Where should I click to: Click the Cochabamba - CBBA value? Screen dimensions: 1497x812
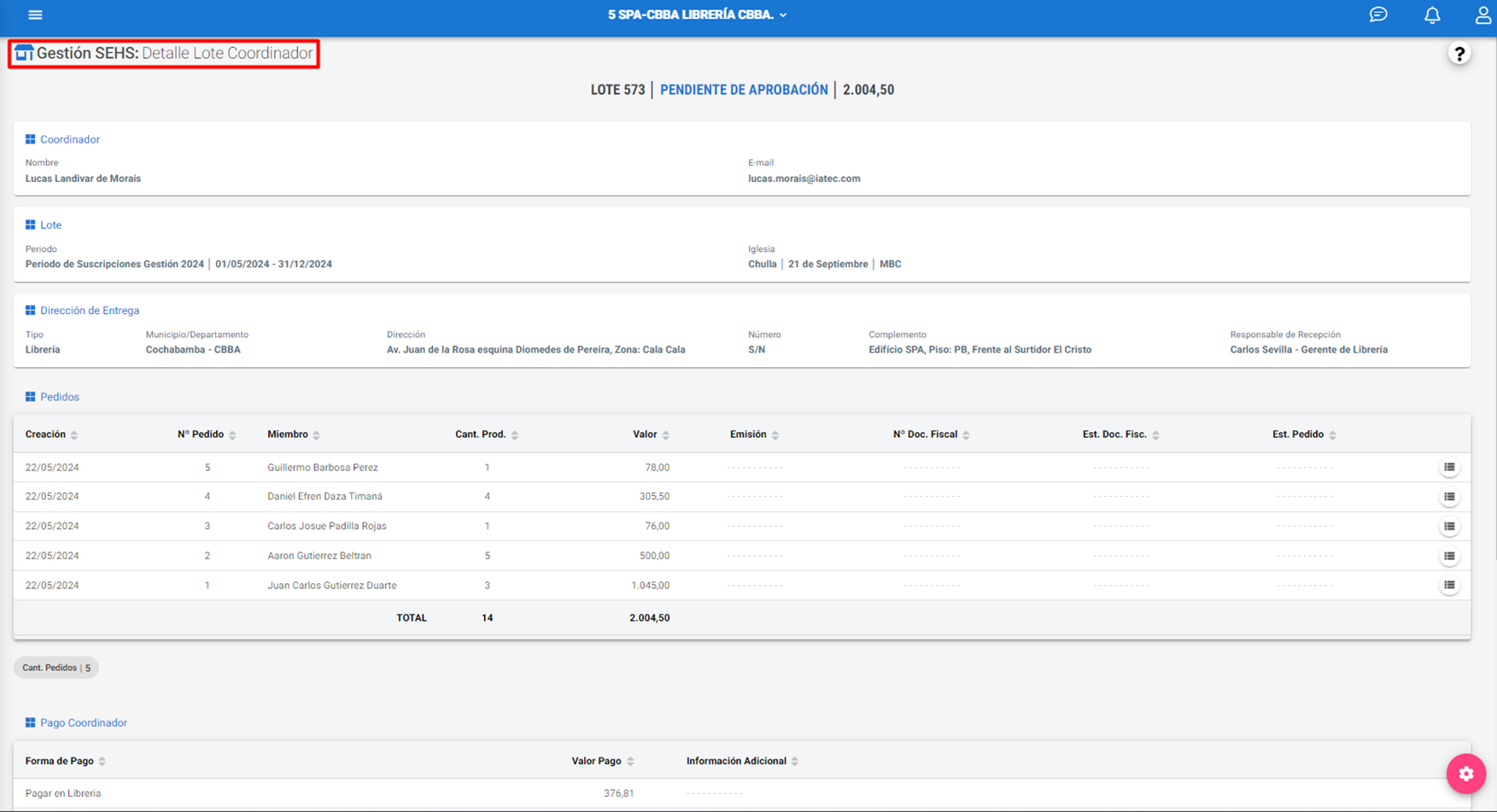pyautogui.click(x=193, y=349)
